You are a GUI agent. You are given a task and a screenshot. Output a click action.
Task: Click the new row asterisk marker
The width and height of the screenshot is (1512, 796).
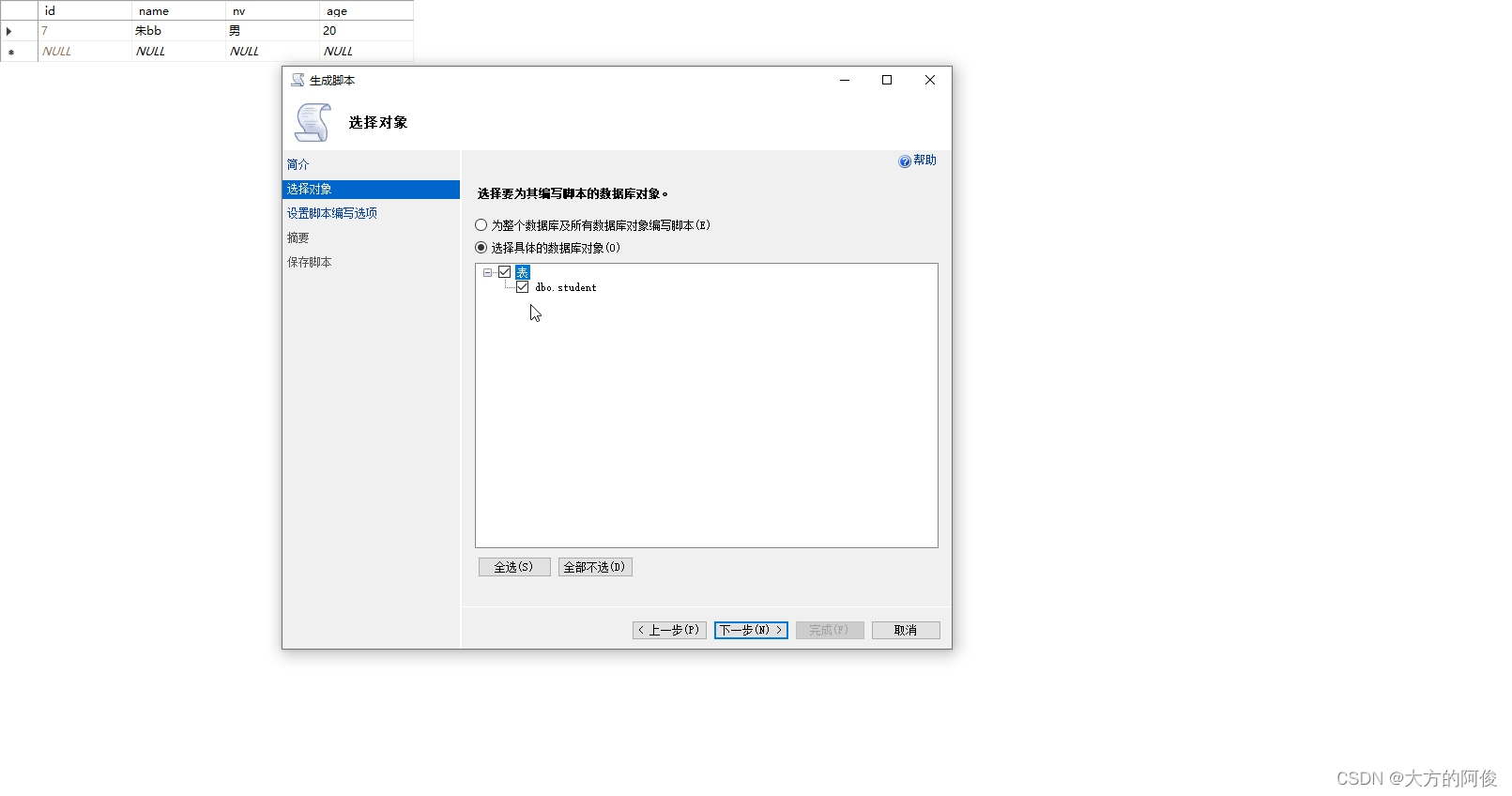click(10, 52)
